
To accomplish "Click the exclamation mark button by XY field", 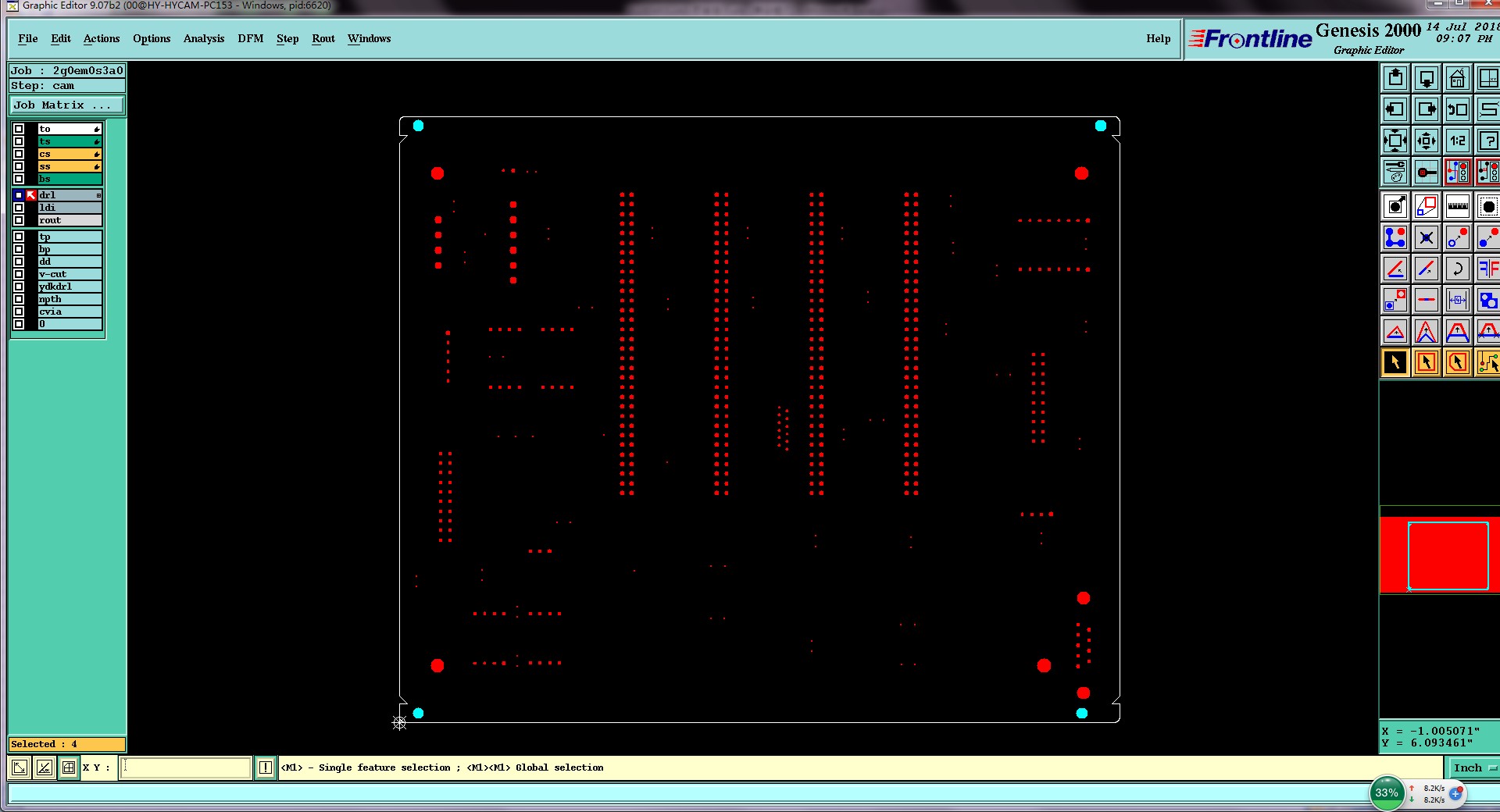I will [266, 767].
